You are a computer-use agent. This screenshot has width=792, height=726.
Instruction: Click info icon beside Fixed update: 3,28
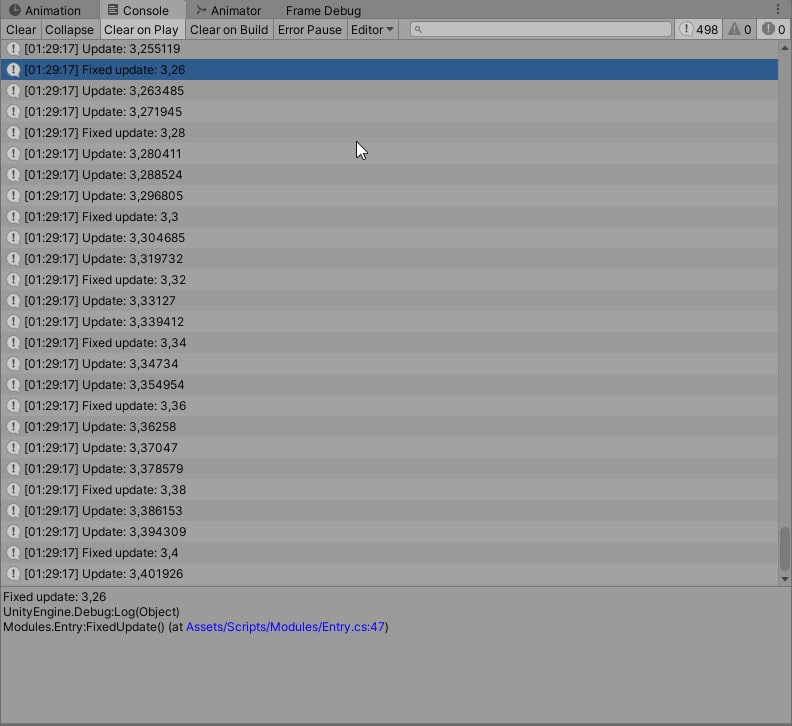(14, 133)
